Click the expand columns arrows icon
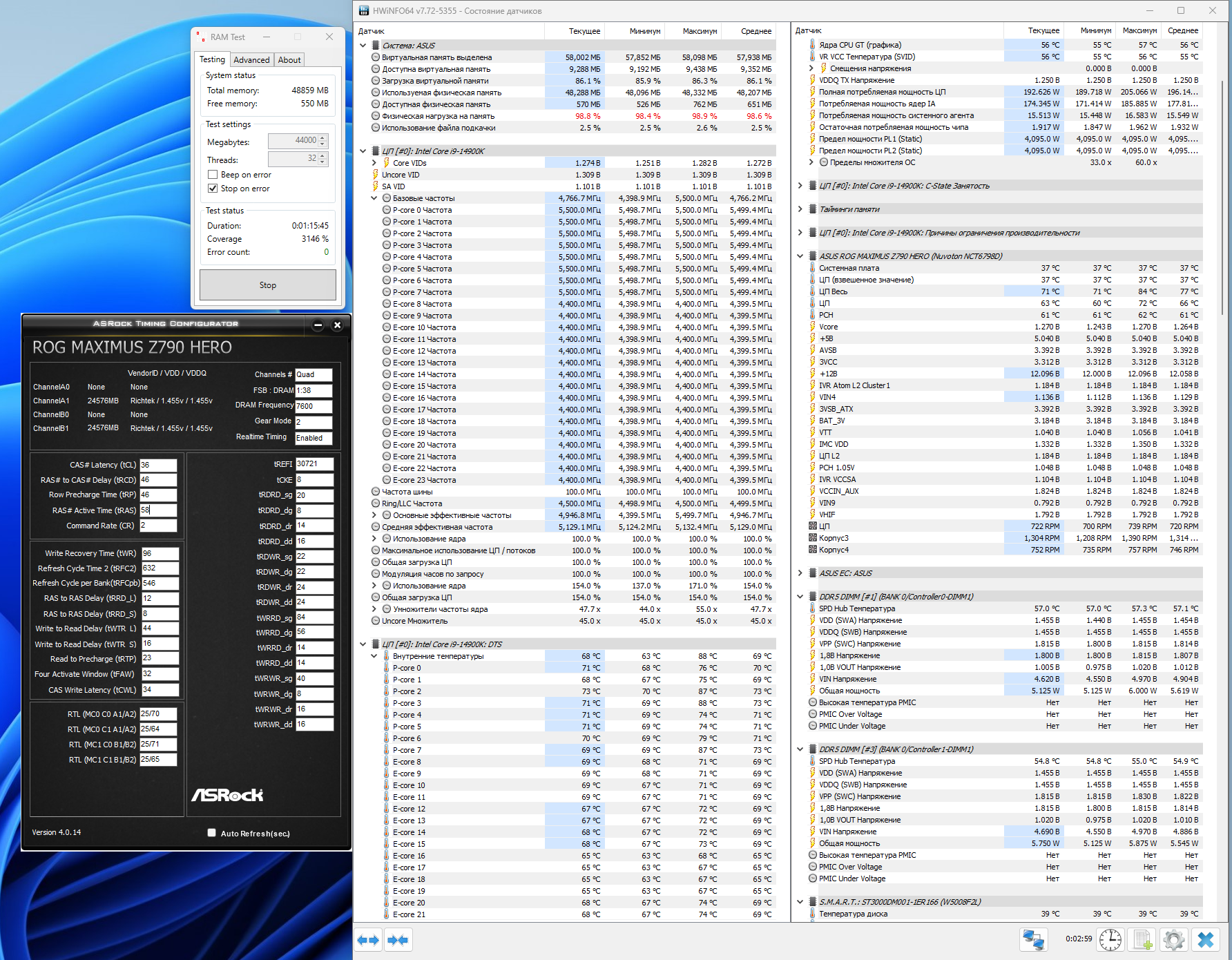The height and width of the screenshot is (960, 1232). point(368,940)
